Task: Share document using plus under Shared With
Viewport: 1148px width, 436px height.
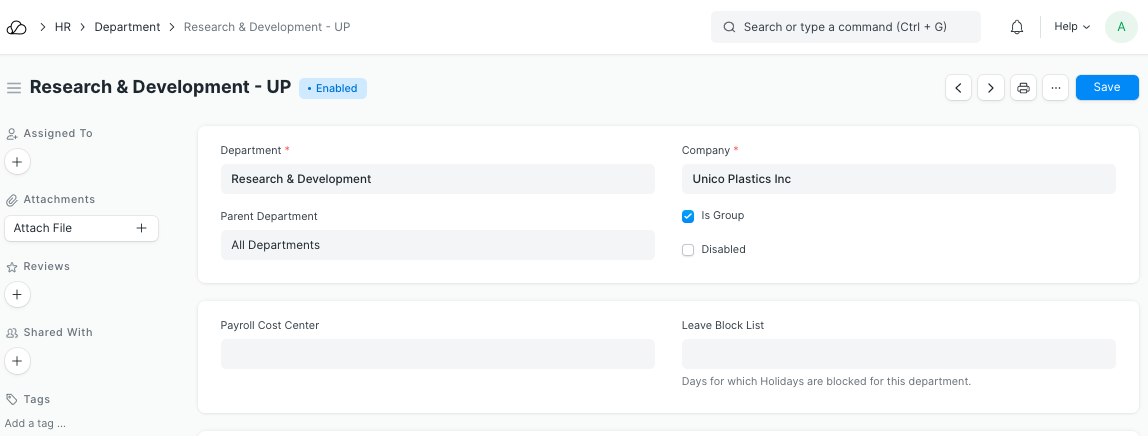Action: coord(18,361)
